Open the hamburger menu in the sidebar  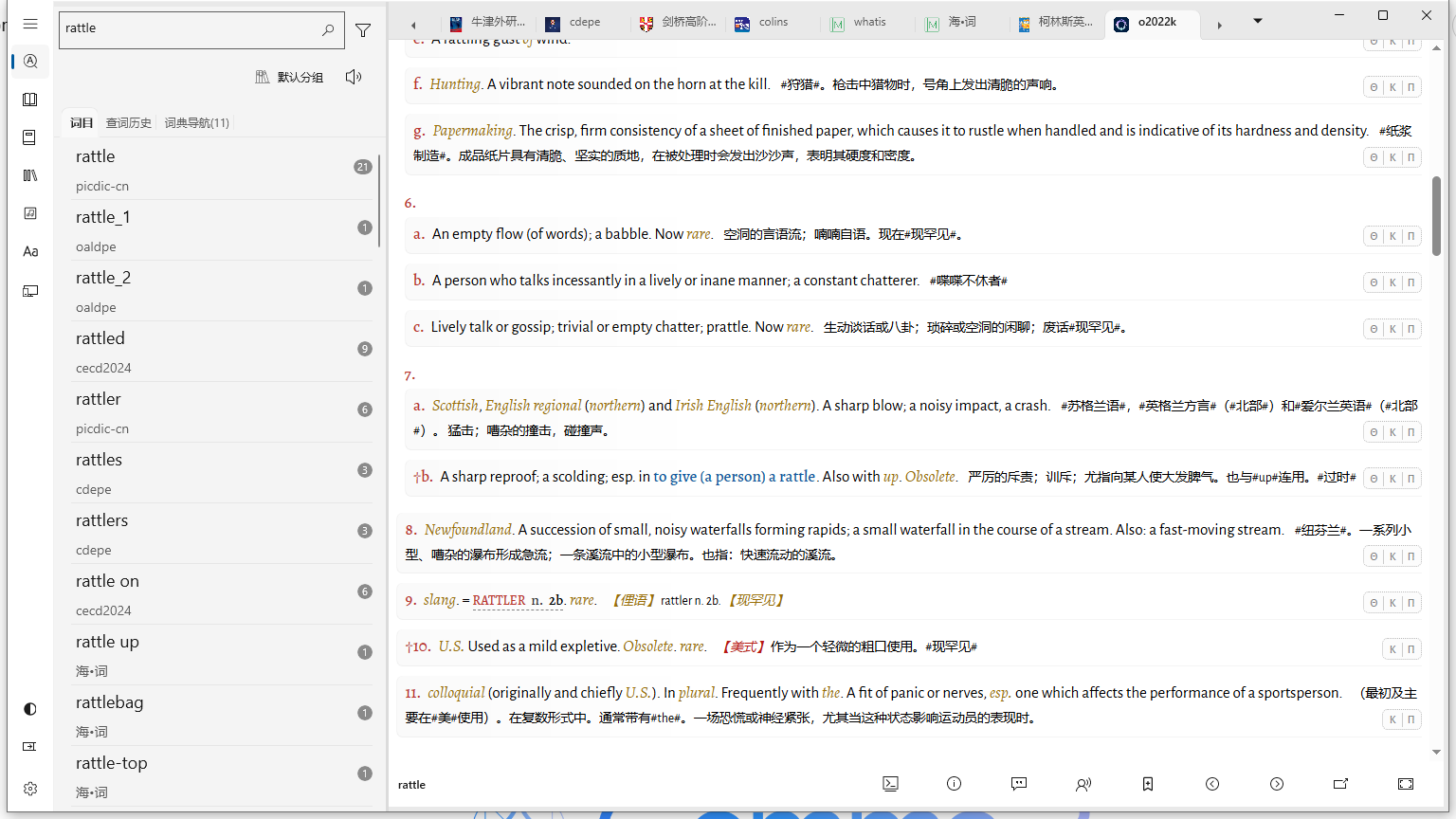pyautogui.click(x=30, y=24)
